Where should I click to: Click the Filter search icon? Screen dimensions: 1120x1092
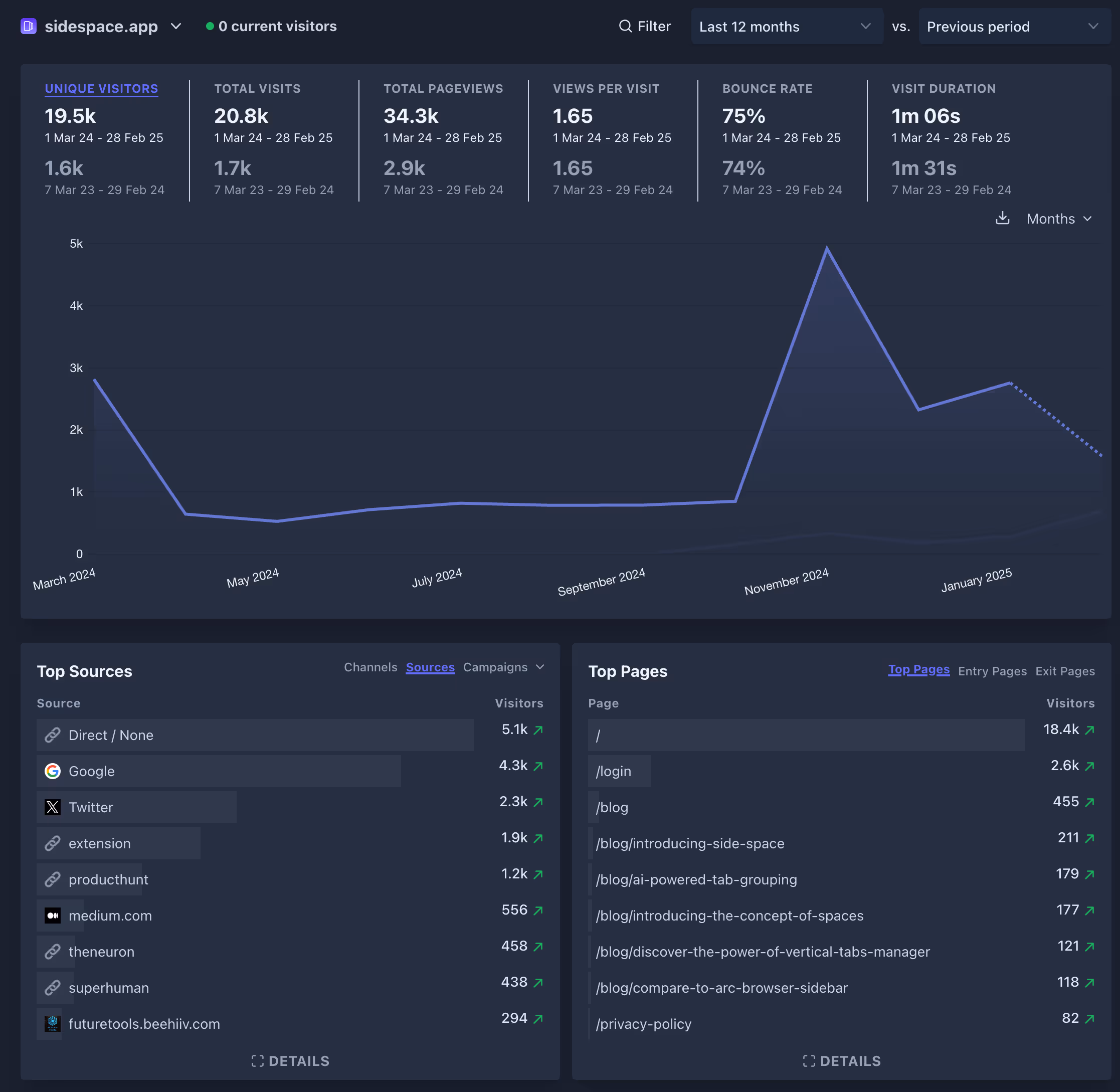point(625,27)
